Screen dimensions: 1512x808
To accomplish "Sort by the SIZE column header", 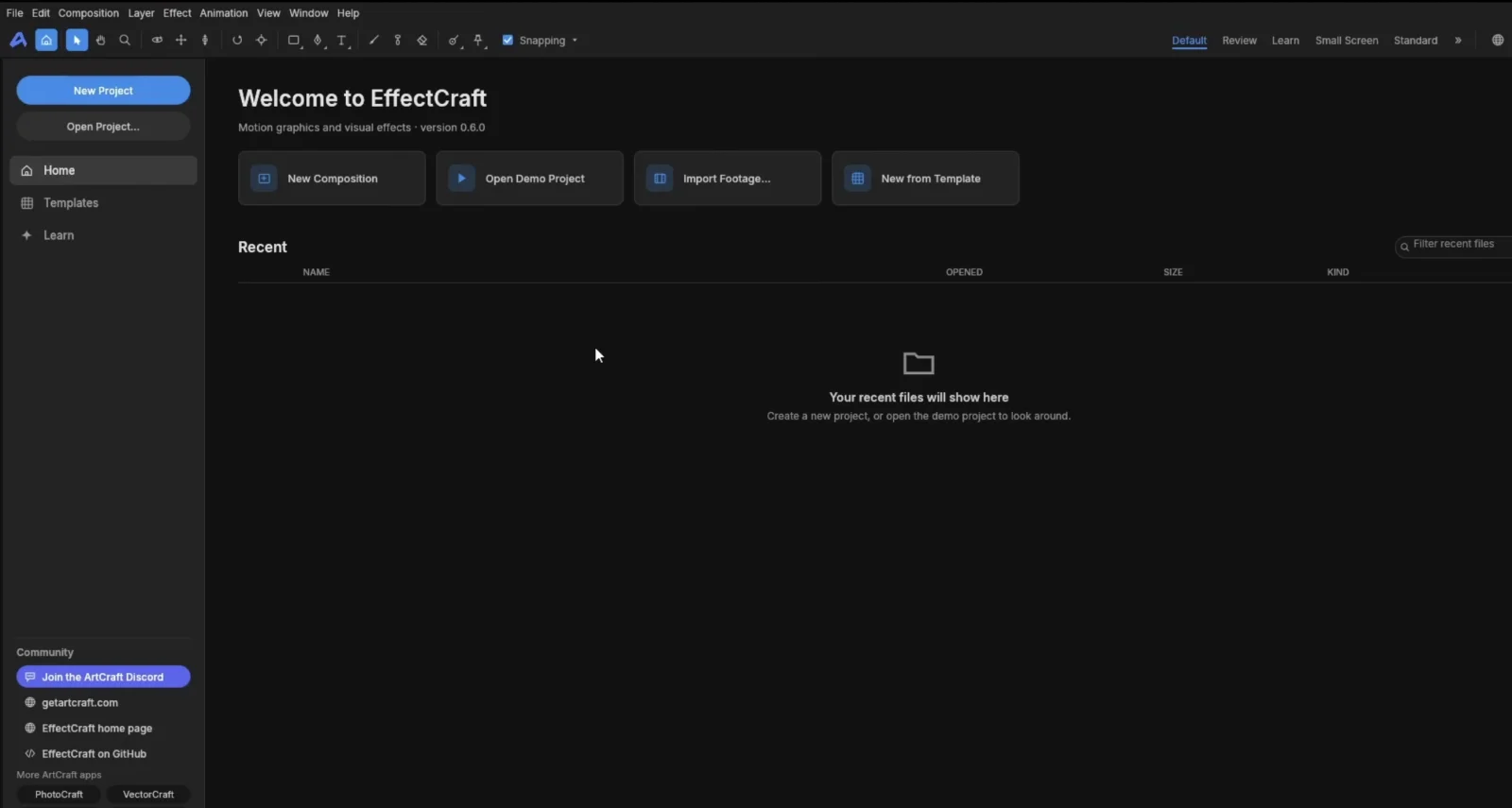I will coord(1173,272).
